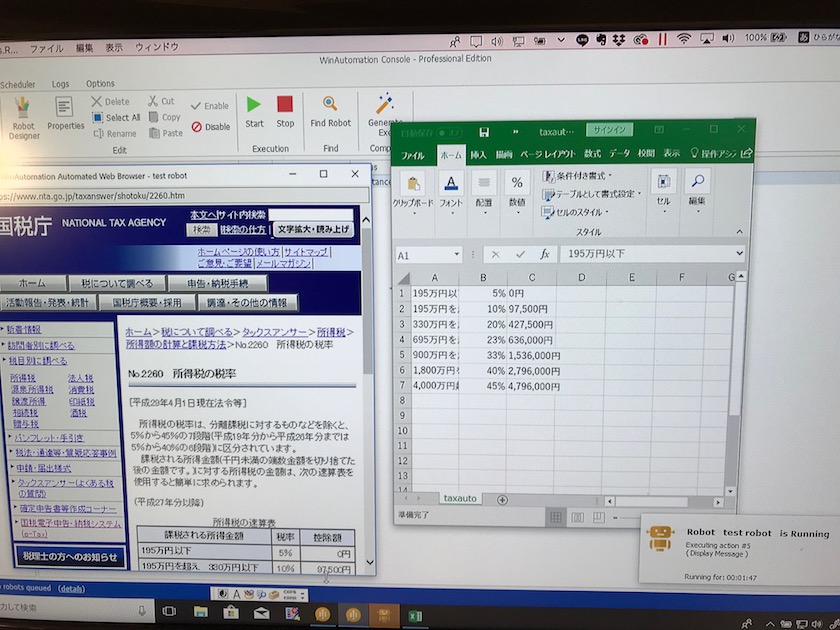The width and height of the screenshot is (840, 630).
Task: Switch to page break preview icon
Action: coord(598,517)
